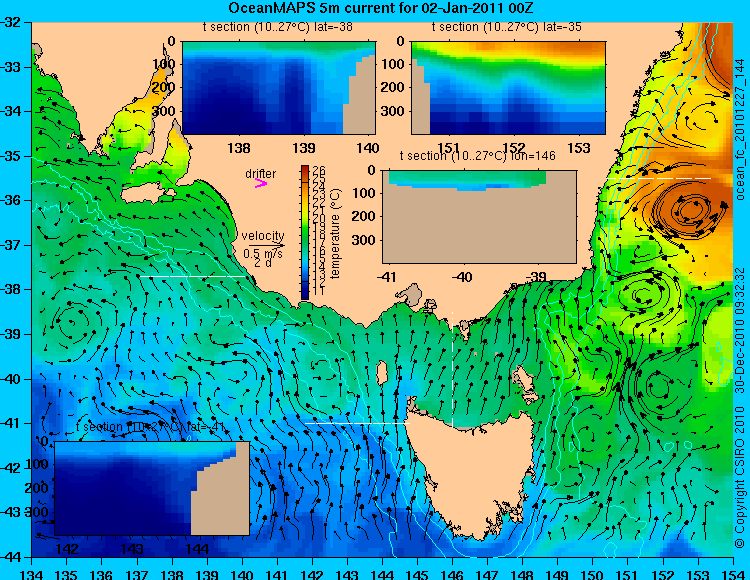Click "142" on the lat=-41 inset axis
This screenshot has width=750, height=580.
(66, 548)
